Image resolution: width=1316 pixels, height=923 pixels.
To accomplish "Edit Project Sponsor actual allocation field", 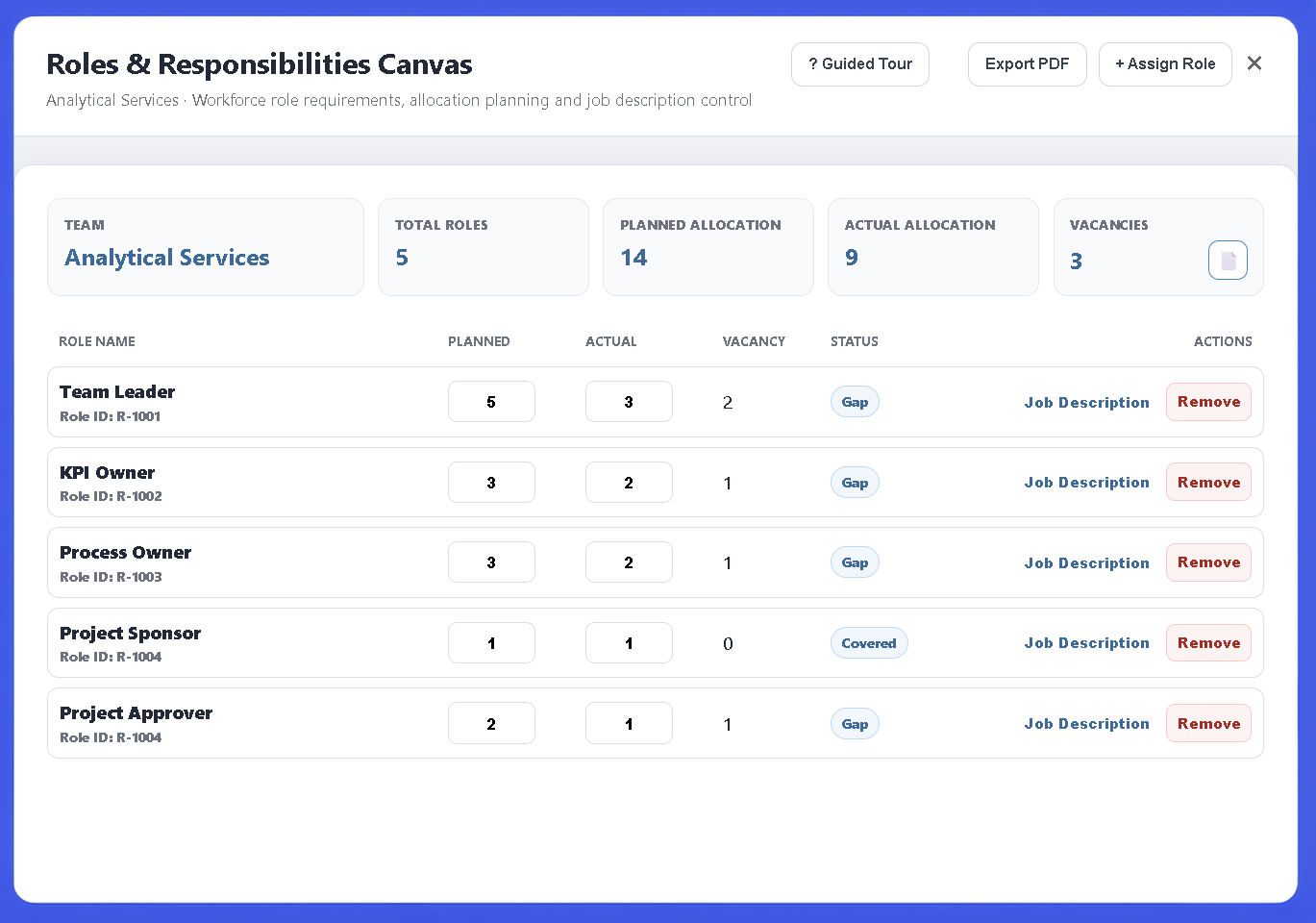I will (x=629, y=643).
